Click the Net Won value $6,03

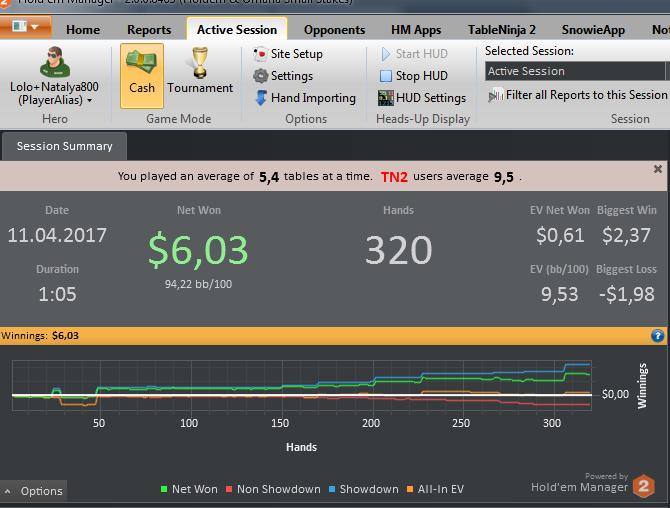pyautogui.click(x=198, y=250)
